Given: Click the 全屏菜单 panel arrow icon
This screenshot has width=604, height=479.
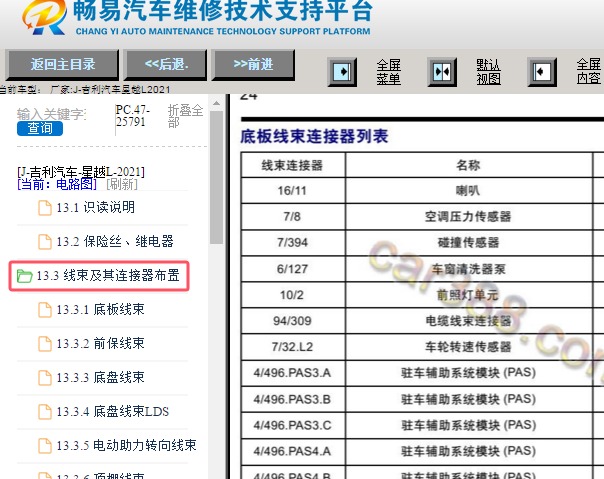Looking at the screenshot, I should tap(342, 72).
